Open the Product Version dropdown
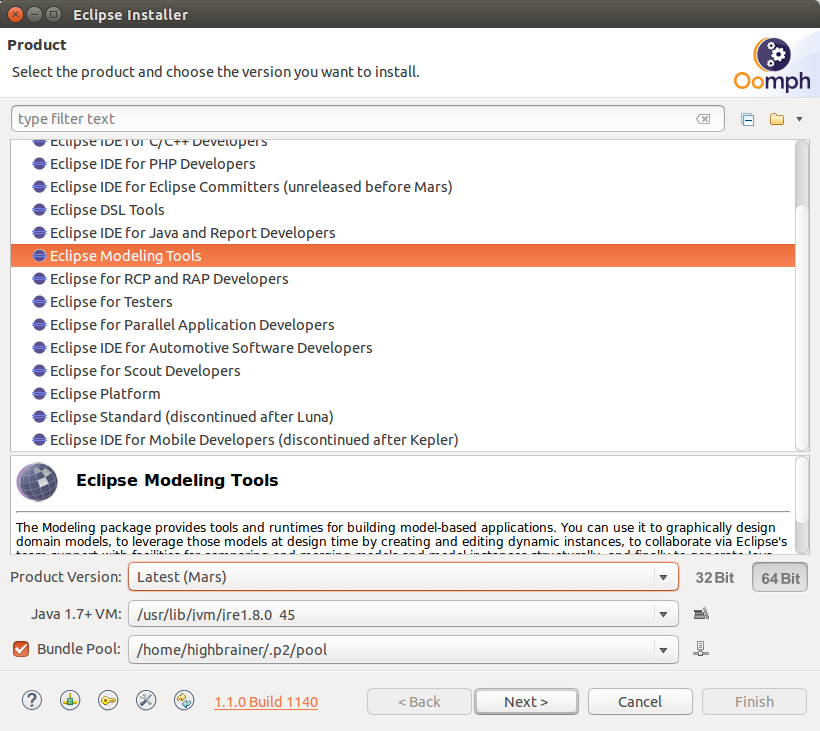Viewport: 820px width, 731px height. pos(403,577)
